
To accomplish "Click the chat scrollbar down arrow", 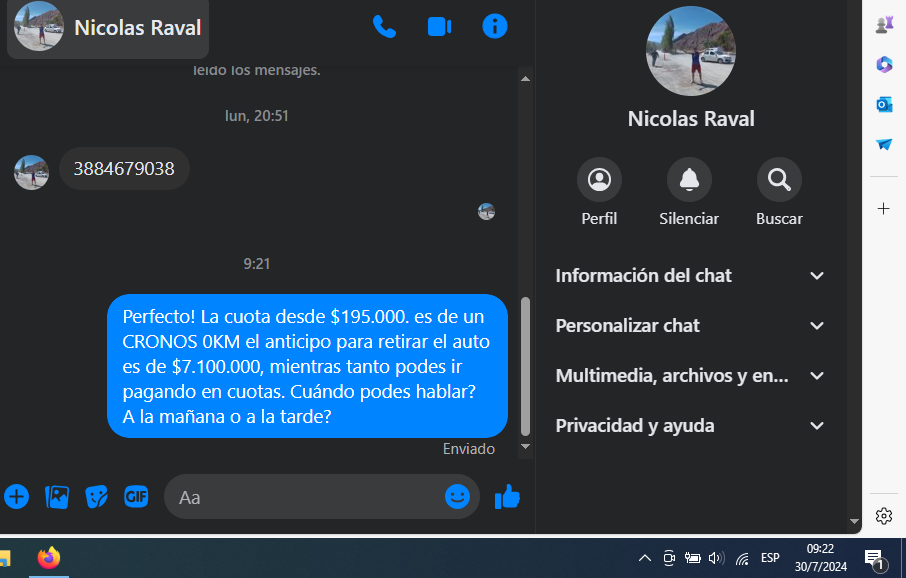I will pyautogui.click(x=525, y=446).
